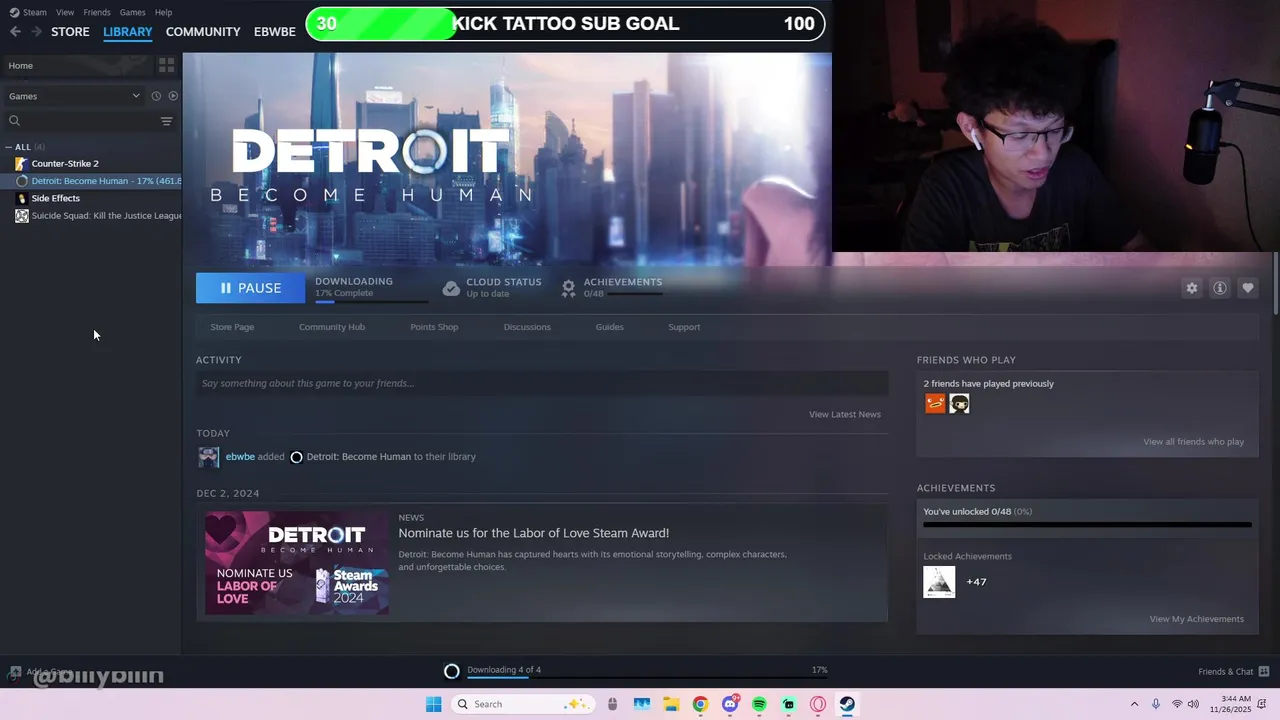The height and width of the screenshot is (720, 1280).
Task: Open game settings gear icon
Action: point(1192,288)
